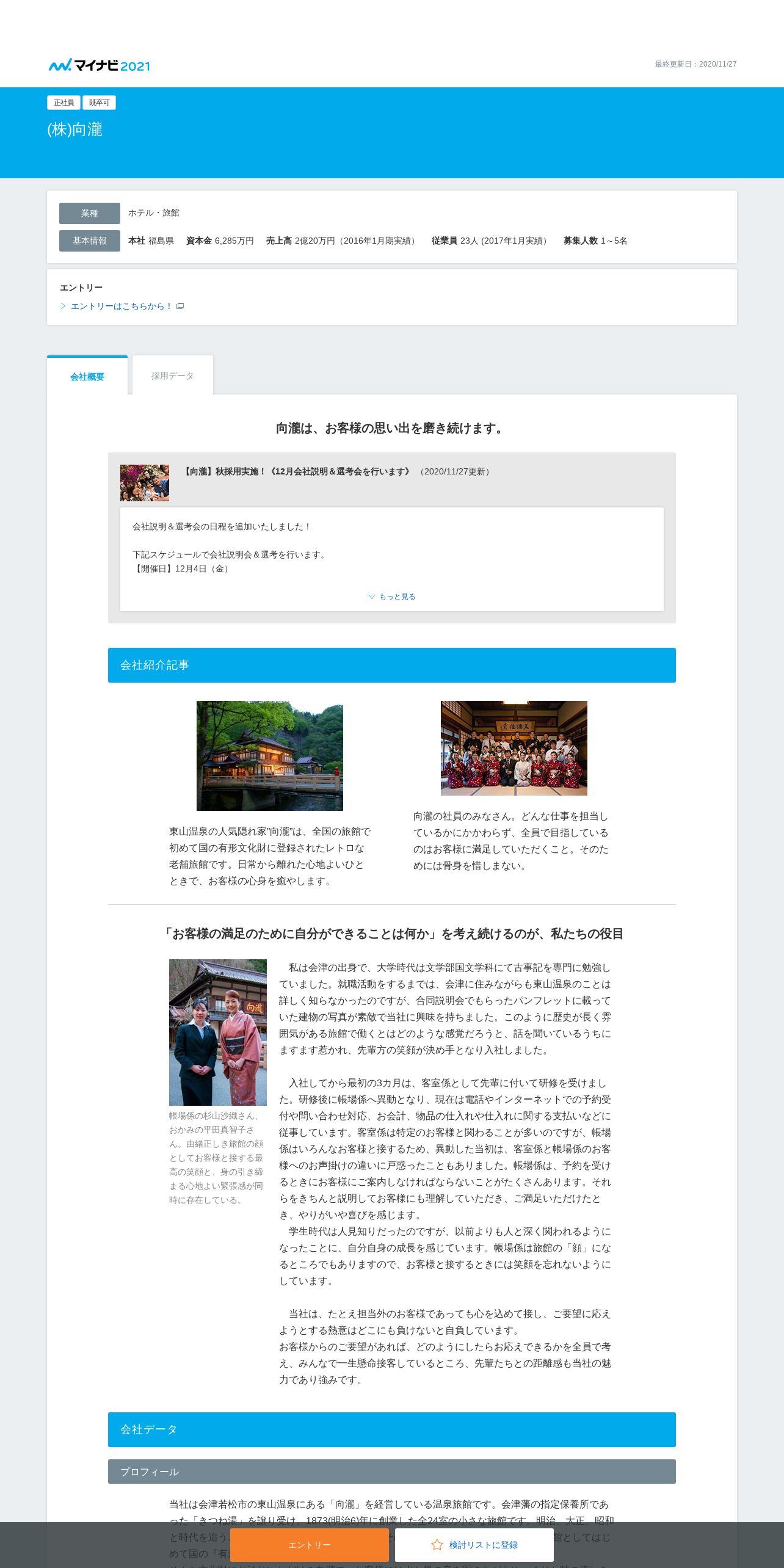Open the news thumbnail with group photo
The image size is (784, 1568).
(145, 483)
